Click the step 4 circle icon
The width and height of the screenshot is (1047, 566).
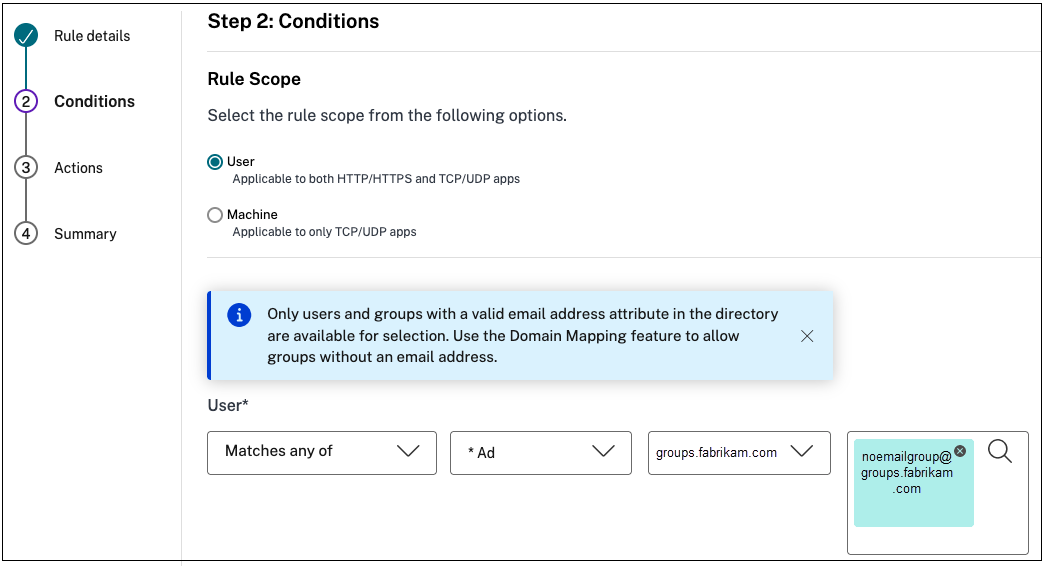tap(26, 234)
